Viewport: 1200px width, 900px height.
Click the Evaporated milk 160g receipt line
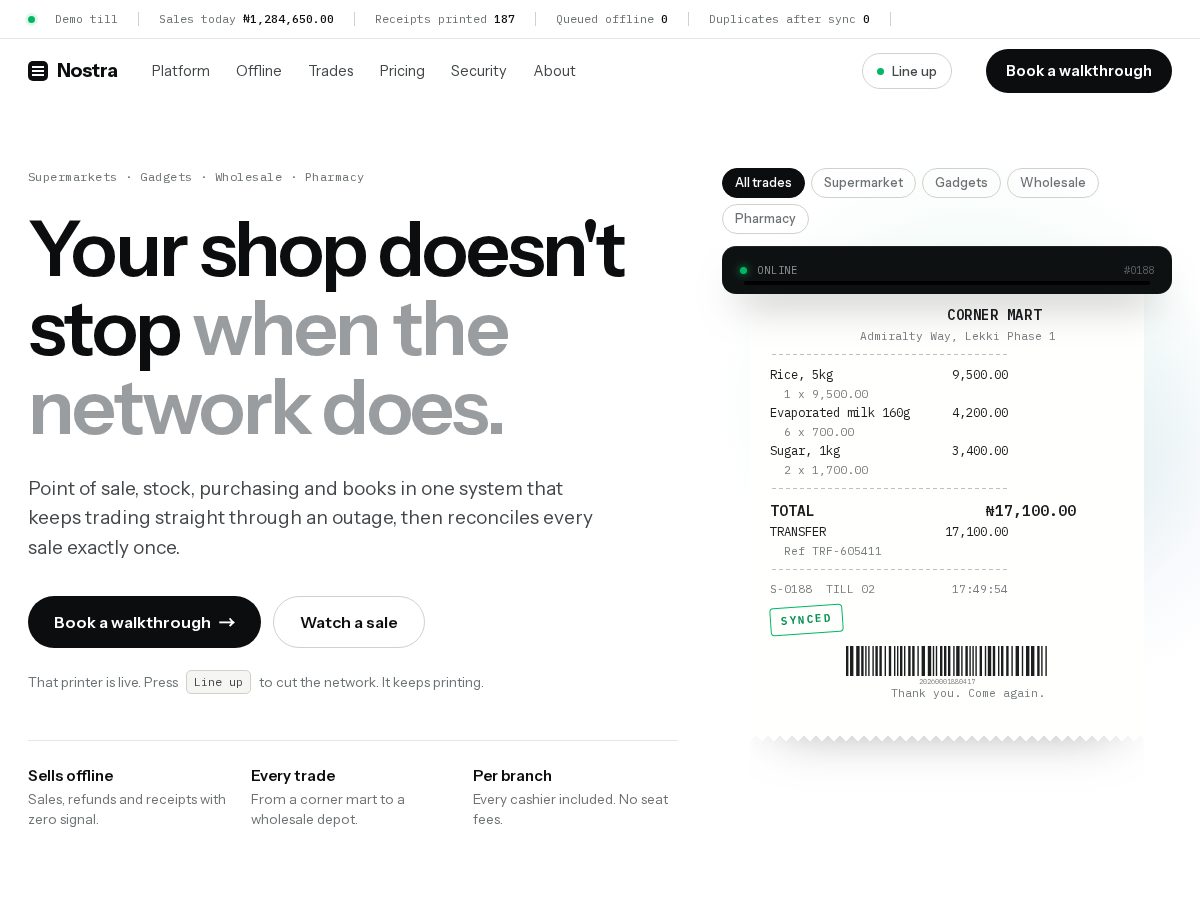(889, 413)
